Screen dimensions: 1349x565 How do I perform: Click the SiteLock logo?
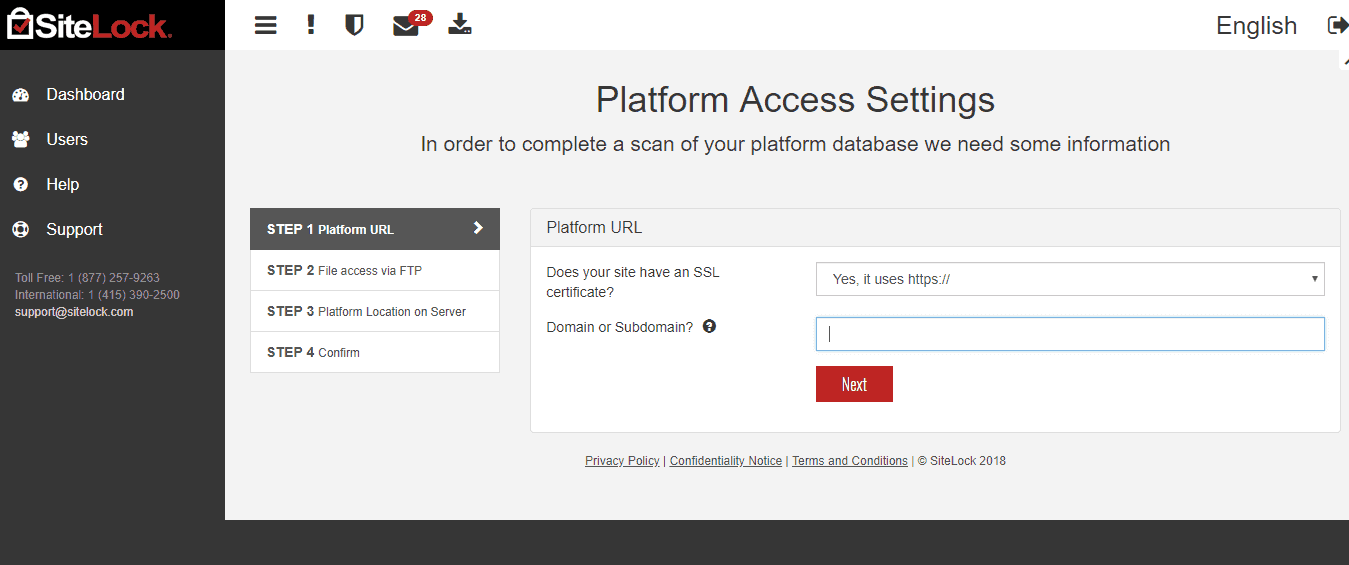pyautogui.click(x=90, y=25)
